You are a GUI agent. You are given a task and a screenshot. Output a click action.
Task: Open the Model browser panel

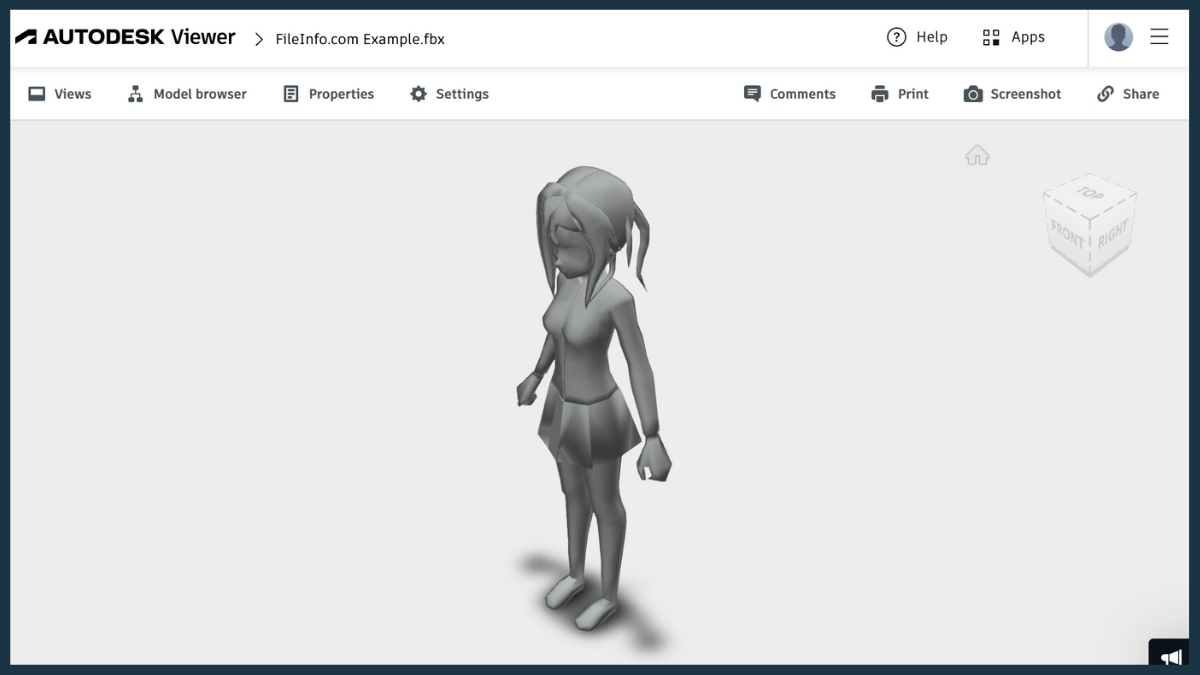pos(187,94)
